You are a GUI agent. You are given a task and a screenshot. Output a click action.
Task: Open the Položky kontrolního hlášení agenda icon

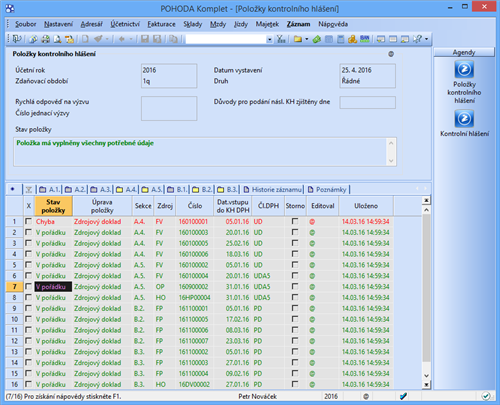click(464, 69)
